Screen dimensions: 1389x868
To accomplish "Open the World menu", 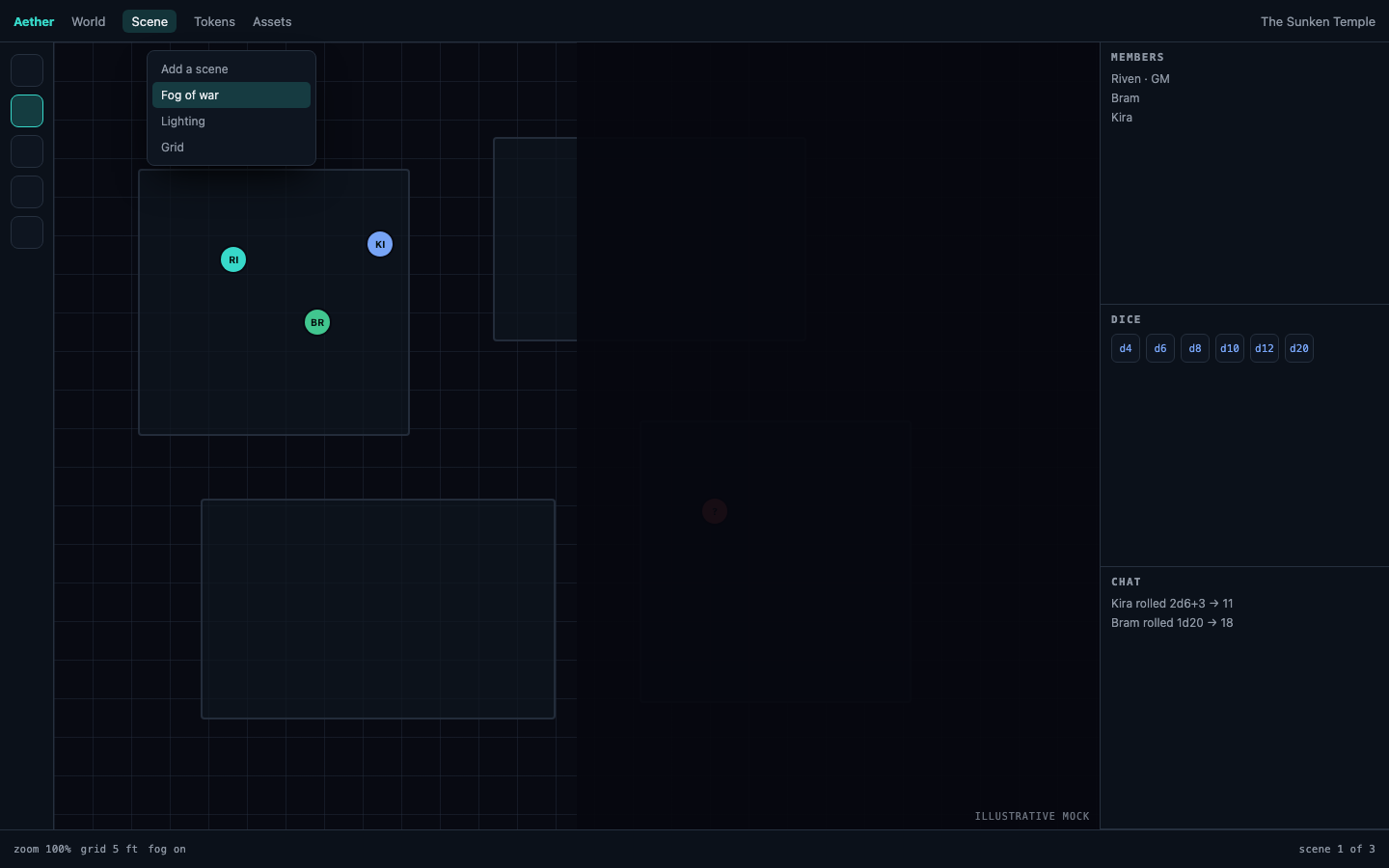I will [x=89, y=21].
